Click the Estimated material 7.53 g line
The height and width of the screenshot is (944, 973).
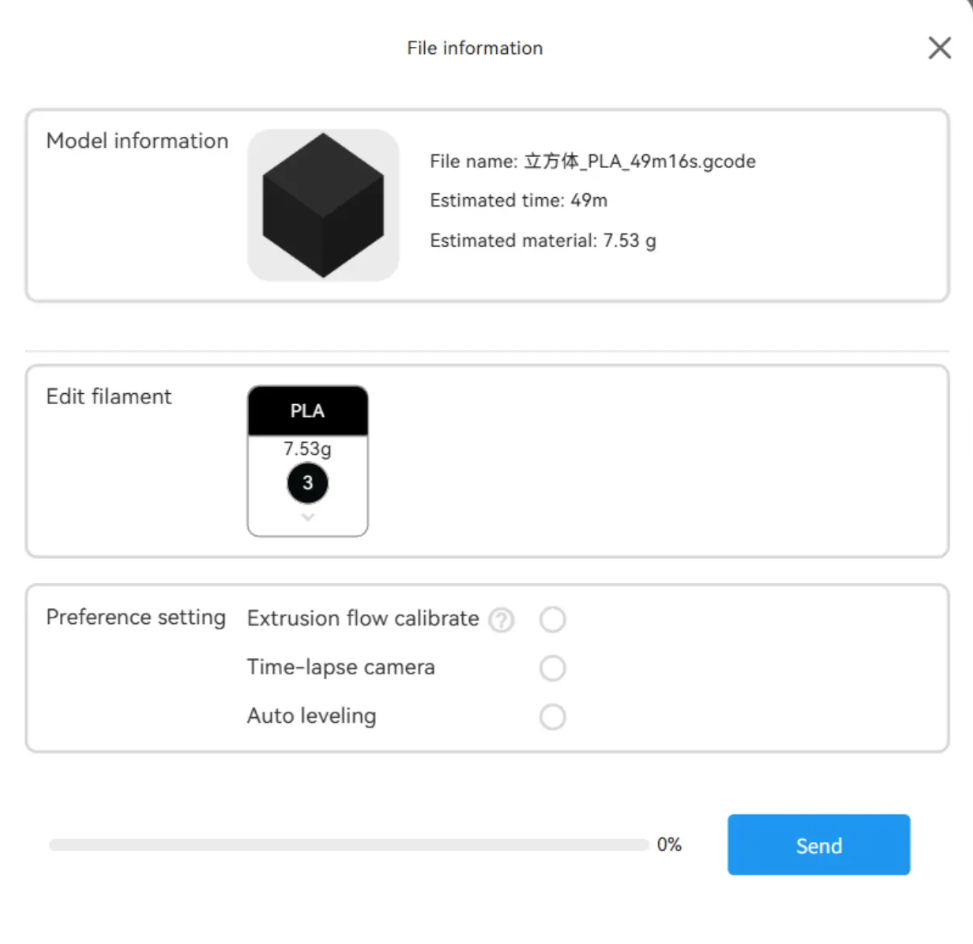tap(543, 241)
